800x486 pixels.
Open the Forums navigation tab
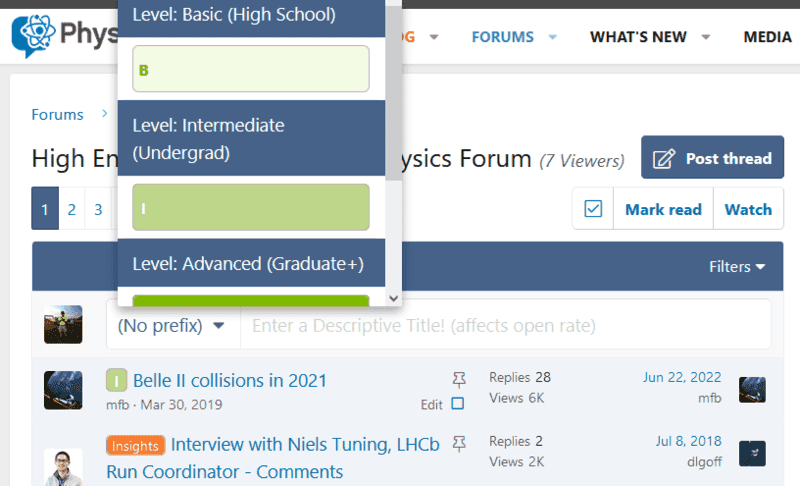pyautogui.click(x=502, y=37)
